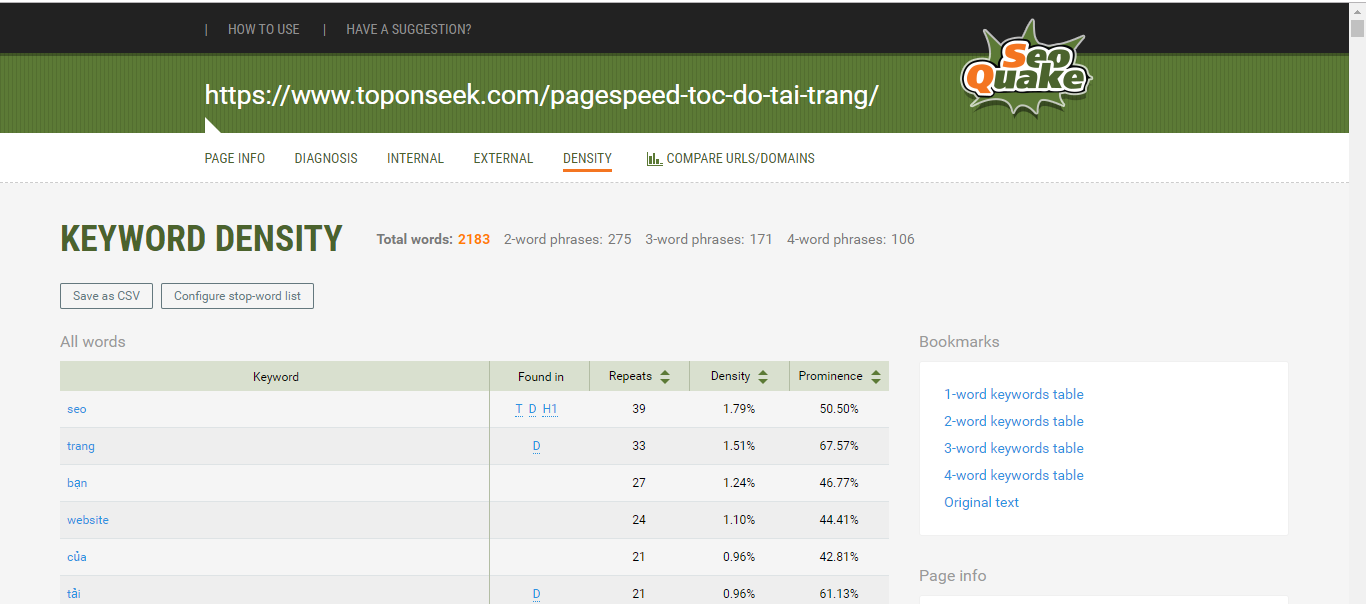Click the Compare URLs/Domains chart icon
Screen dimensions: 1366x604
click(x=654, y=159)
